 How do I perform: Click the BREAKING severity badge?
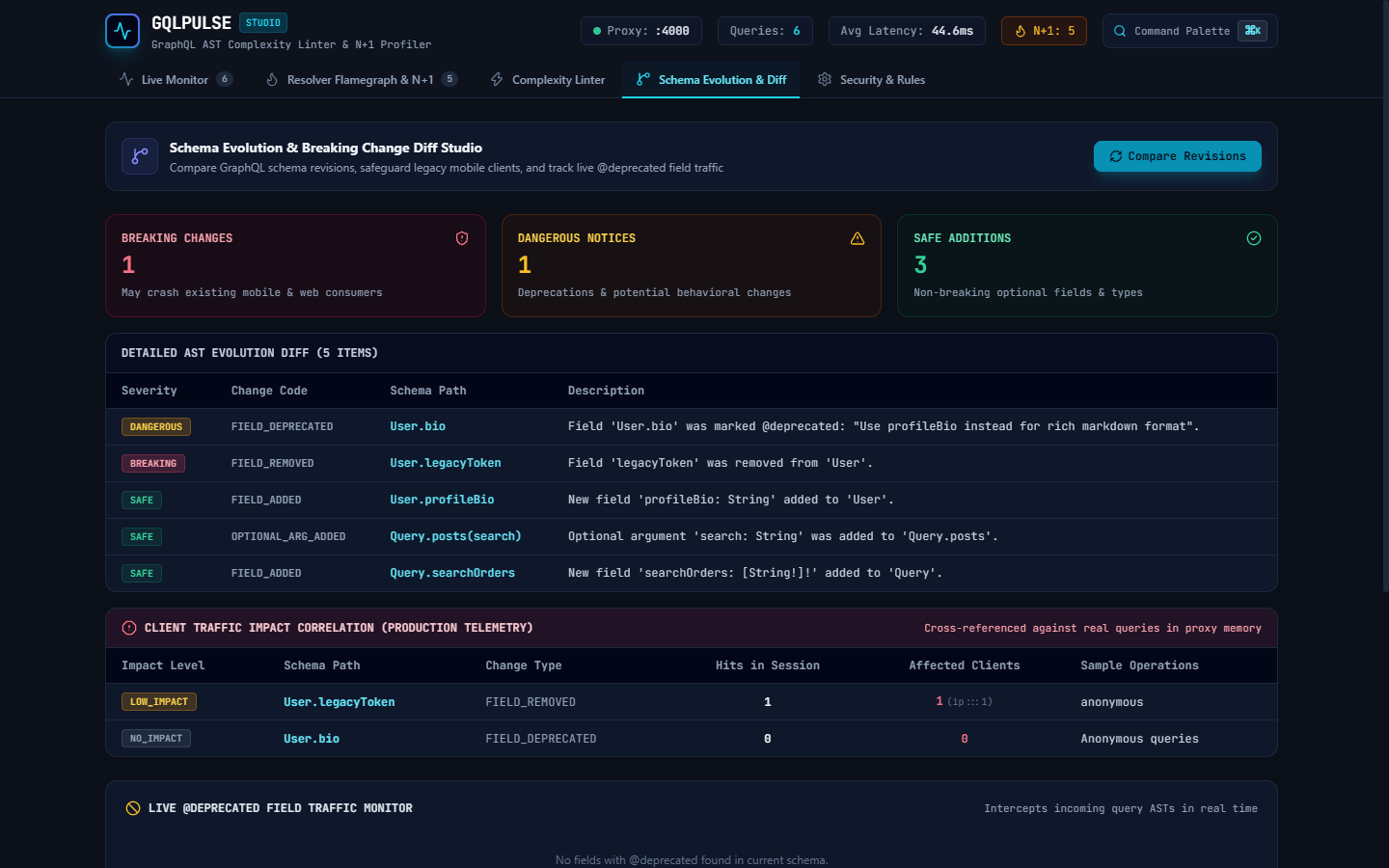153,463
